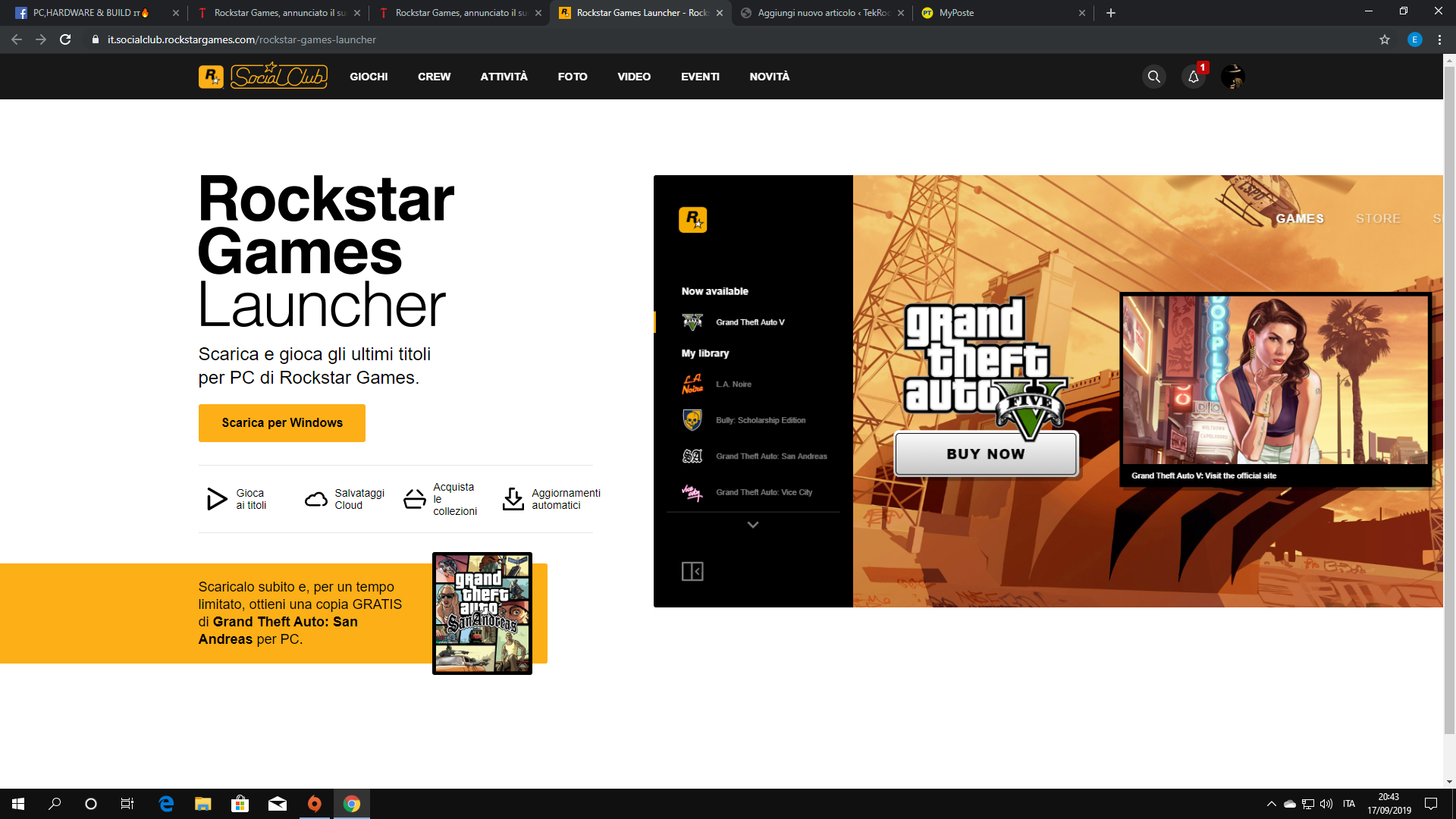Open the ATTIVITÀ menu
The width and height of the screenshot is (1456, 819).
coord(504,77)
